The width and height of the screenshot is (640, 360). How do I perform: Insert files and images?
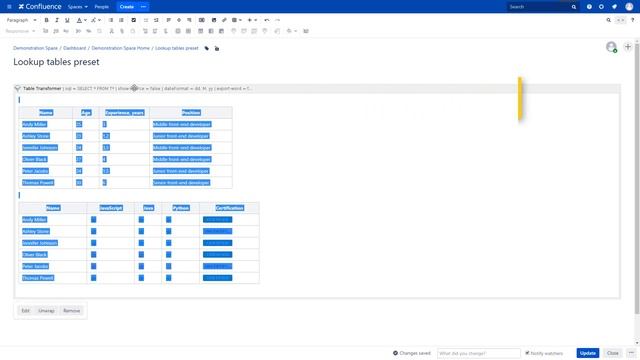(214, 20)
